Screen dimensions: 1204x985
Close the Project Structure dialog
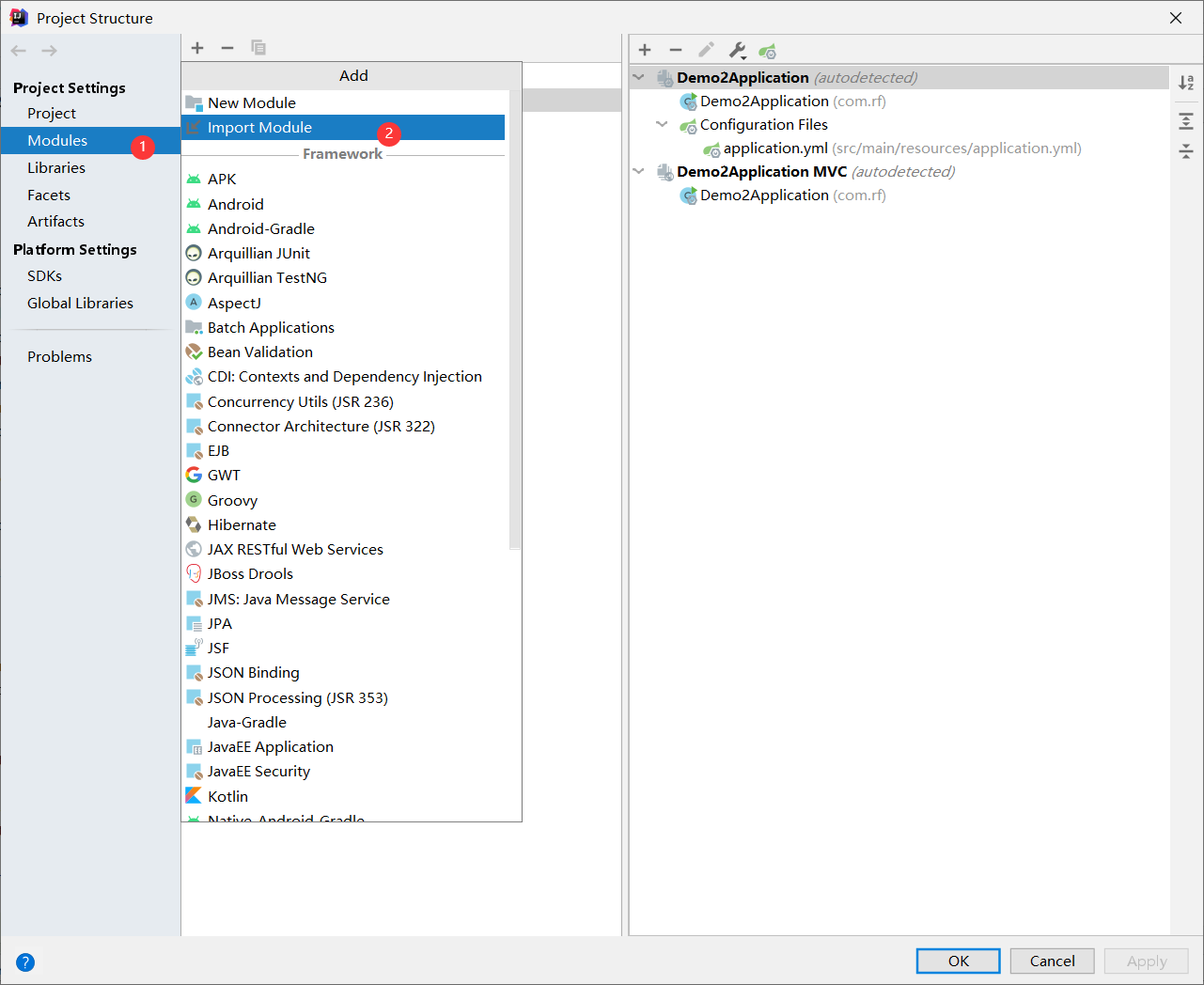(1176, 18)
